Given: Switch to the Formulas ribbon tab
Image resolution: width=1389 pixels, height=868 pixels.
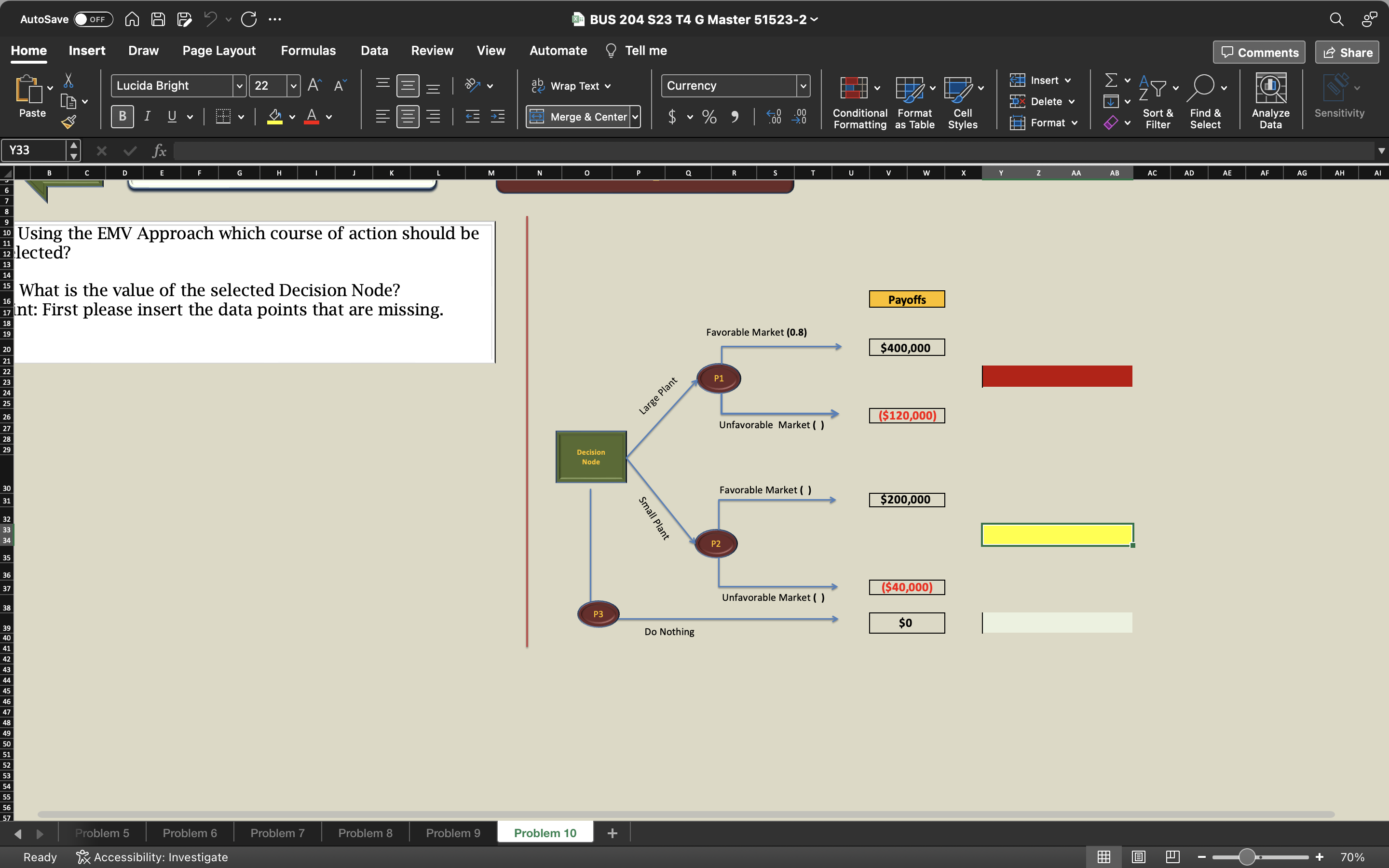Looking at the screenshot, I should (308, 51).
